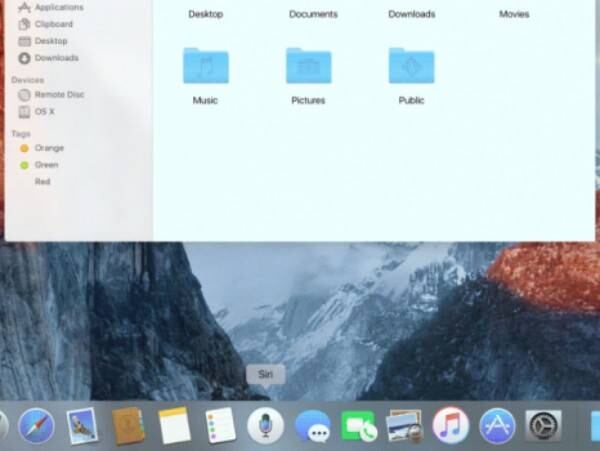Viewport: 600px width, 451px height.
Task: Open the App Store dock icon
Action: [x=497, y=425]
